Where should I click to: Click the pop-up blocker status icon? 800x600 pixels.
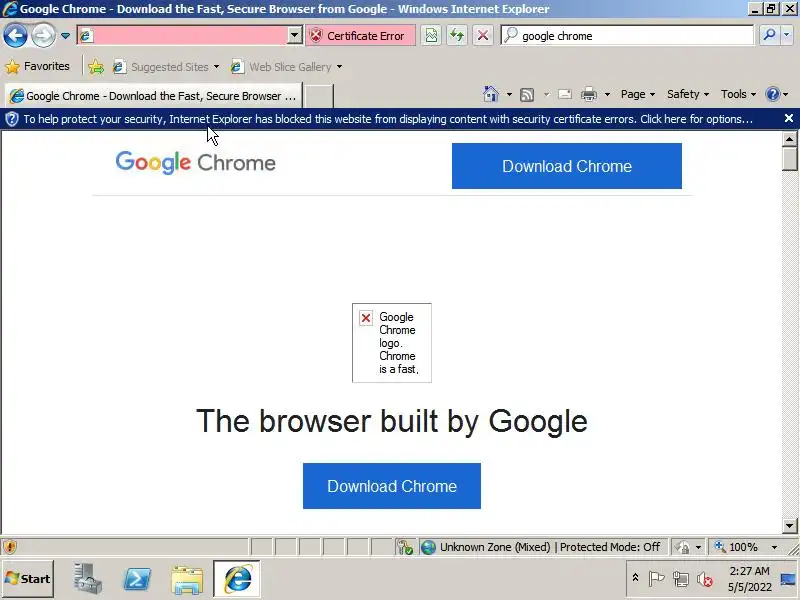(405, 547)
